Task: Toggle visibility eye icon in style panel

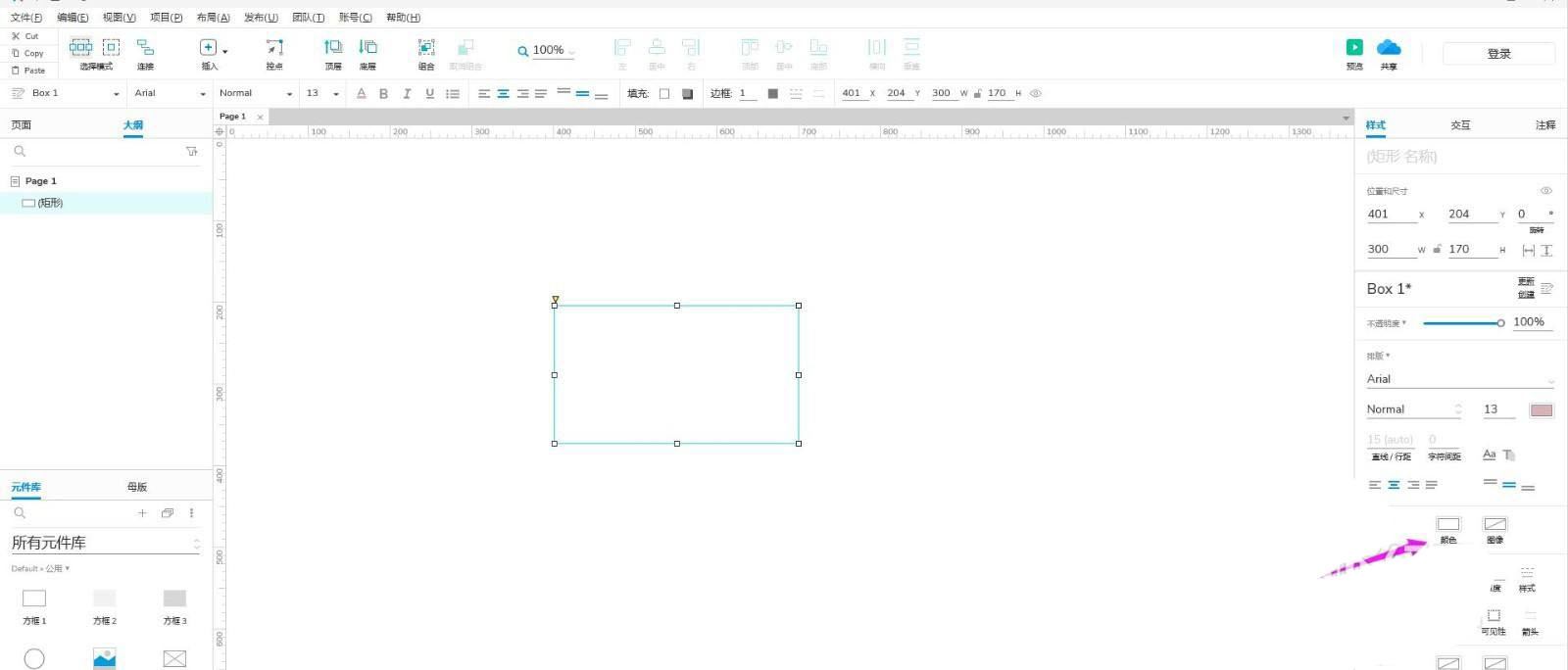Action: pyautogui.click(x=1545, y=191)
